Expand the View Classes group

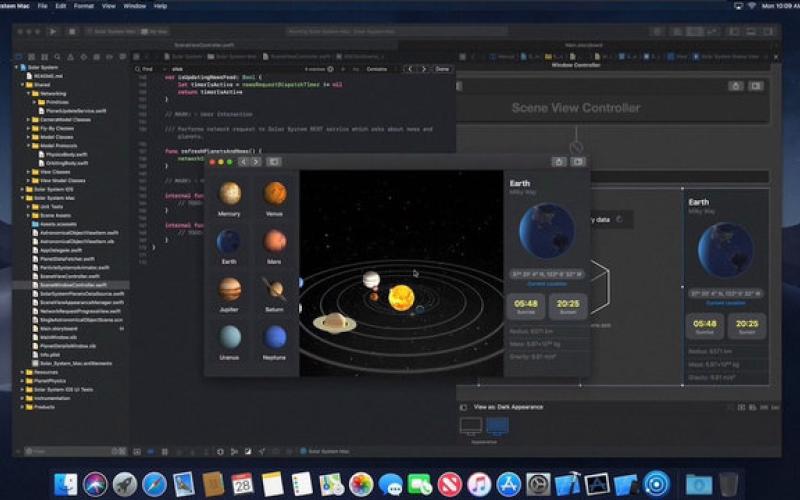[x=28, y=171]
